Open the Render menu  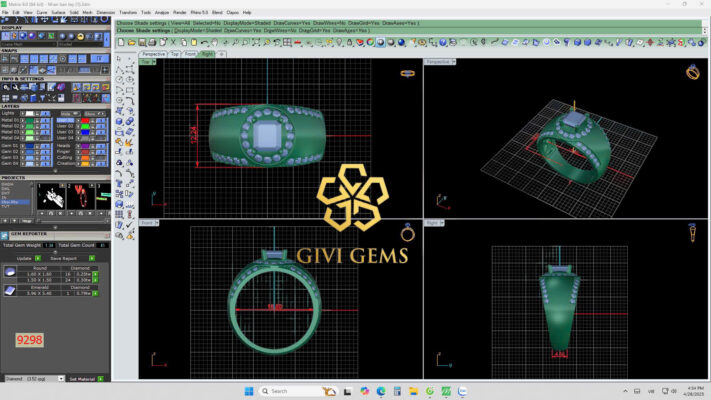pos(180,12)
